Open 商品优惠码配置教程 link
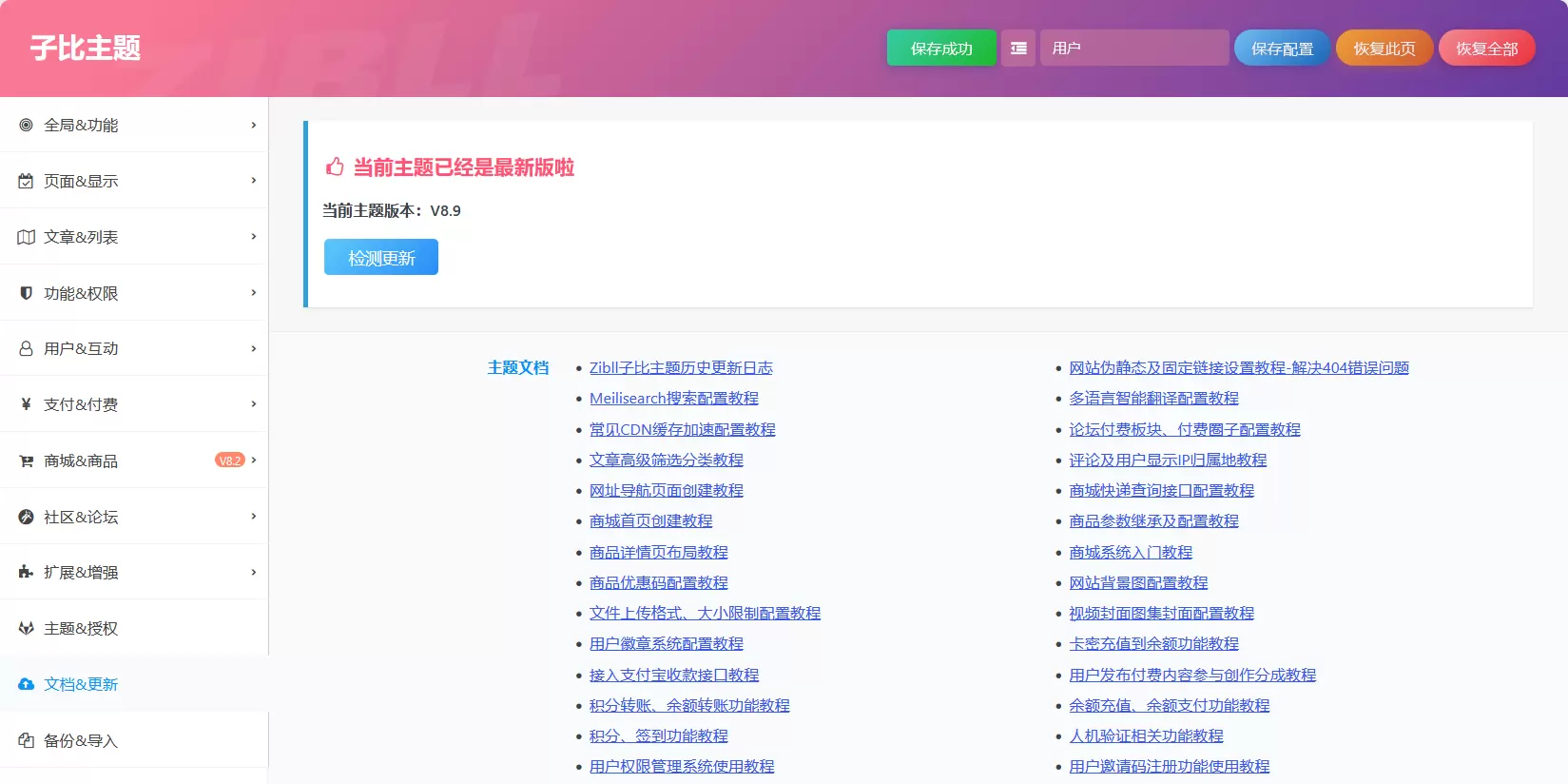The height and width of the screenshot is (784, 1568). pos(659,582)
